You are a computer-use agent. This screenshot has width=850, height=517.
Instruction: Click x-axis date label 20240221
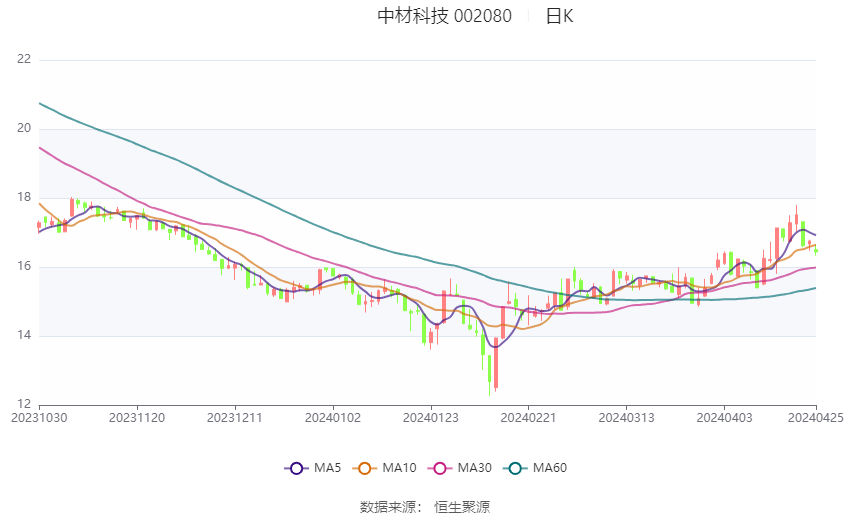529,418
